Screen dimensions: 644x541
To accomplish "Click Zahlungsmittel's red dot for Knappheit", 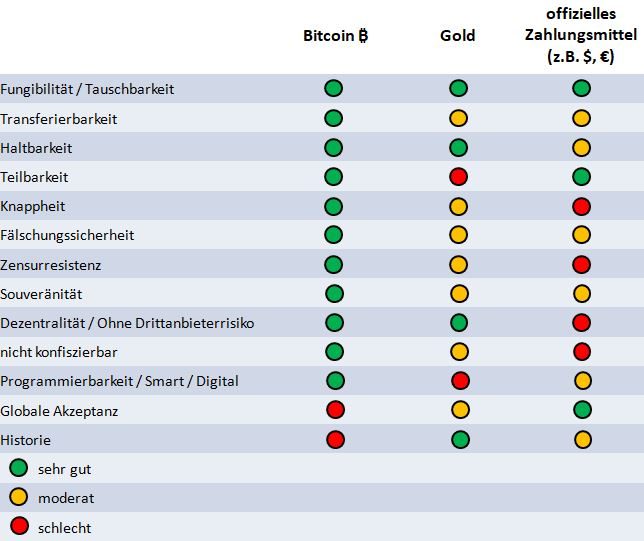I will point(582,206).
